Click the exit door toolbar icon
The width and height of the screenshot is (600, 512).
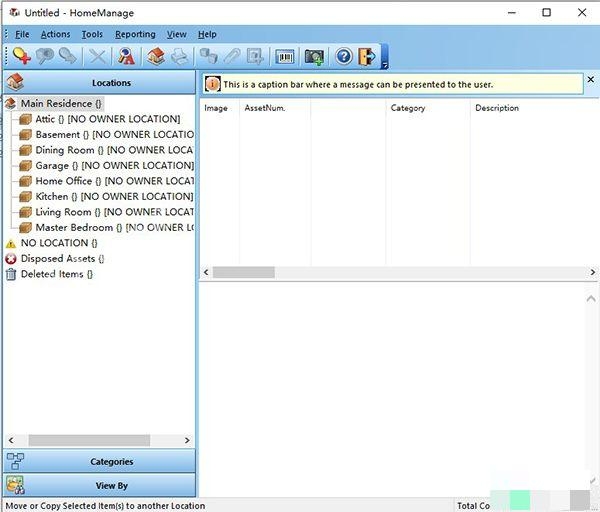click(367, 57)
